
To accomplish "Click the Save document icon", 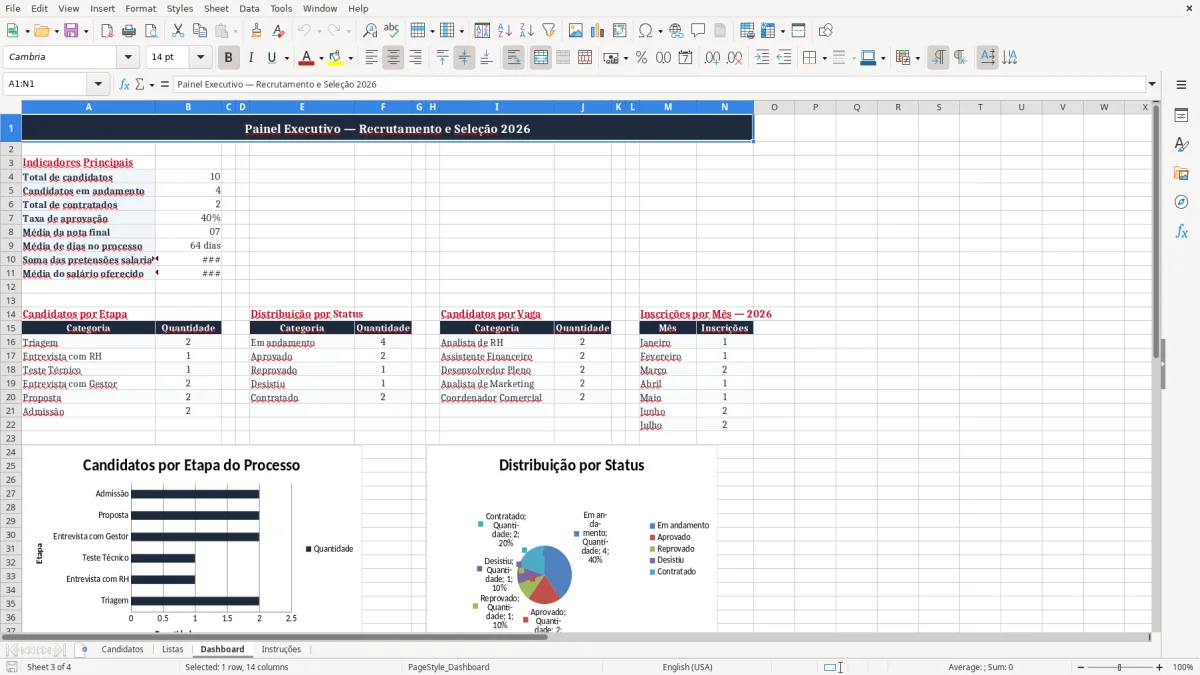I will click(71, 31).
